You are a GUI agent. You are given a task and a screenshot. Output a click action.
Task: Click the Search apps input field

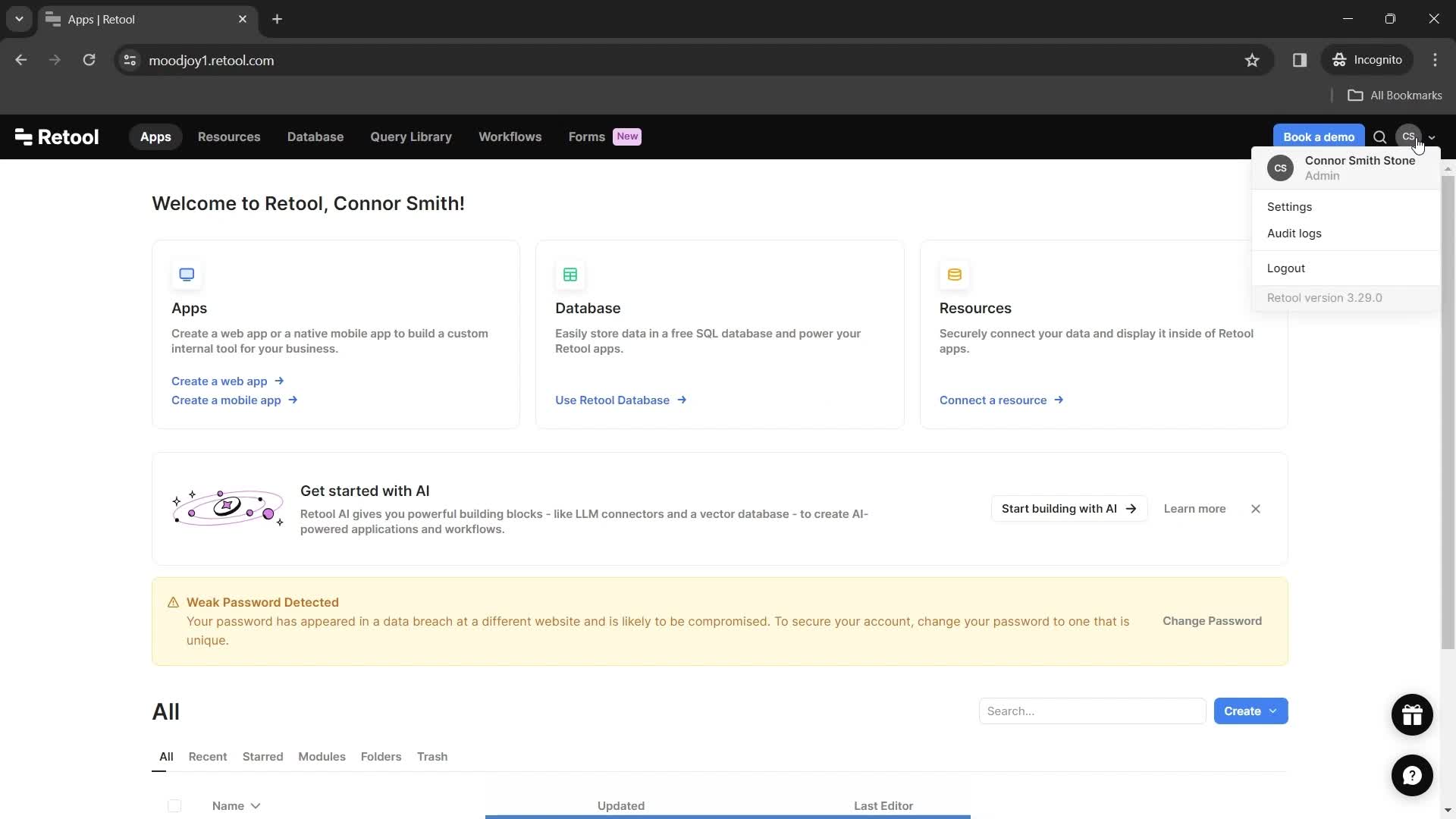pyautogui.click(x=1092, y=711)
